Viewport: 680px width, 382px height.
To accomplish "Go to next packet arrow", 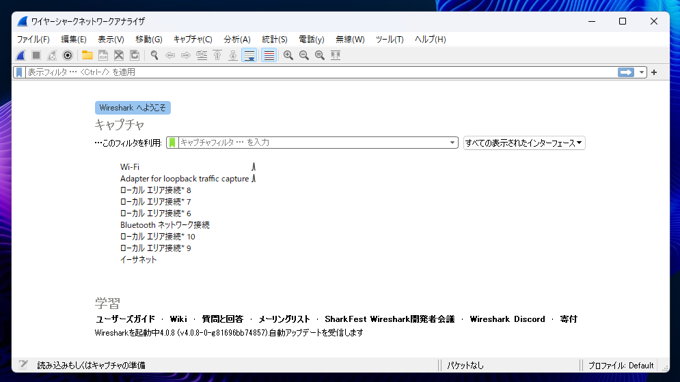I will pyautogui.click(x=186, y=56).
